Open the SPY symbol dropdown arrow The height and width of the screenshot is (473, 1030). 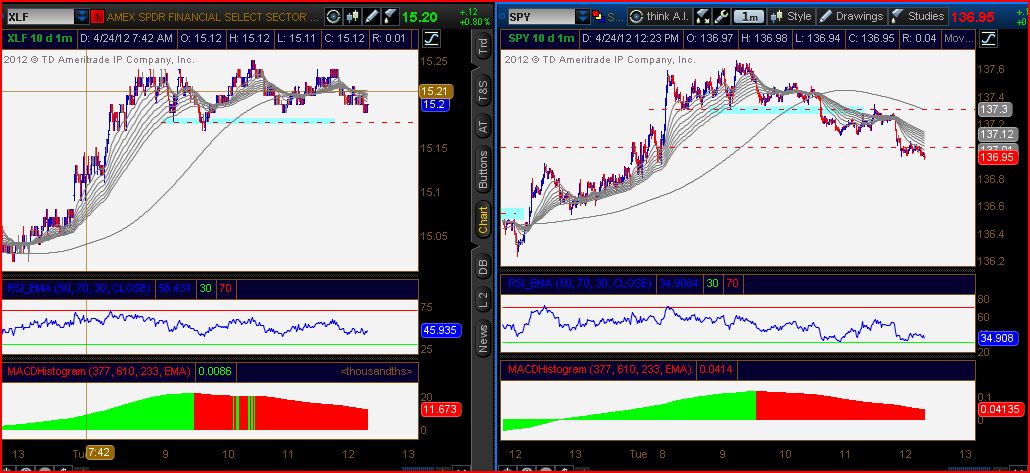click(582, 16)
